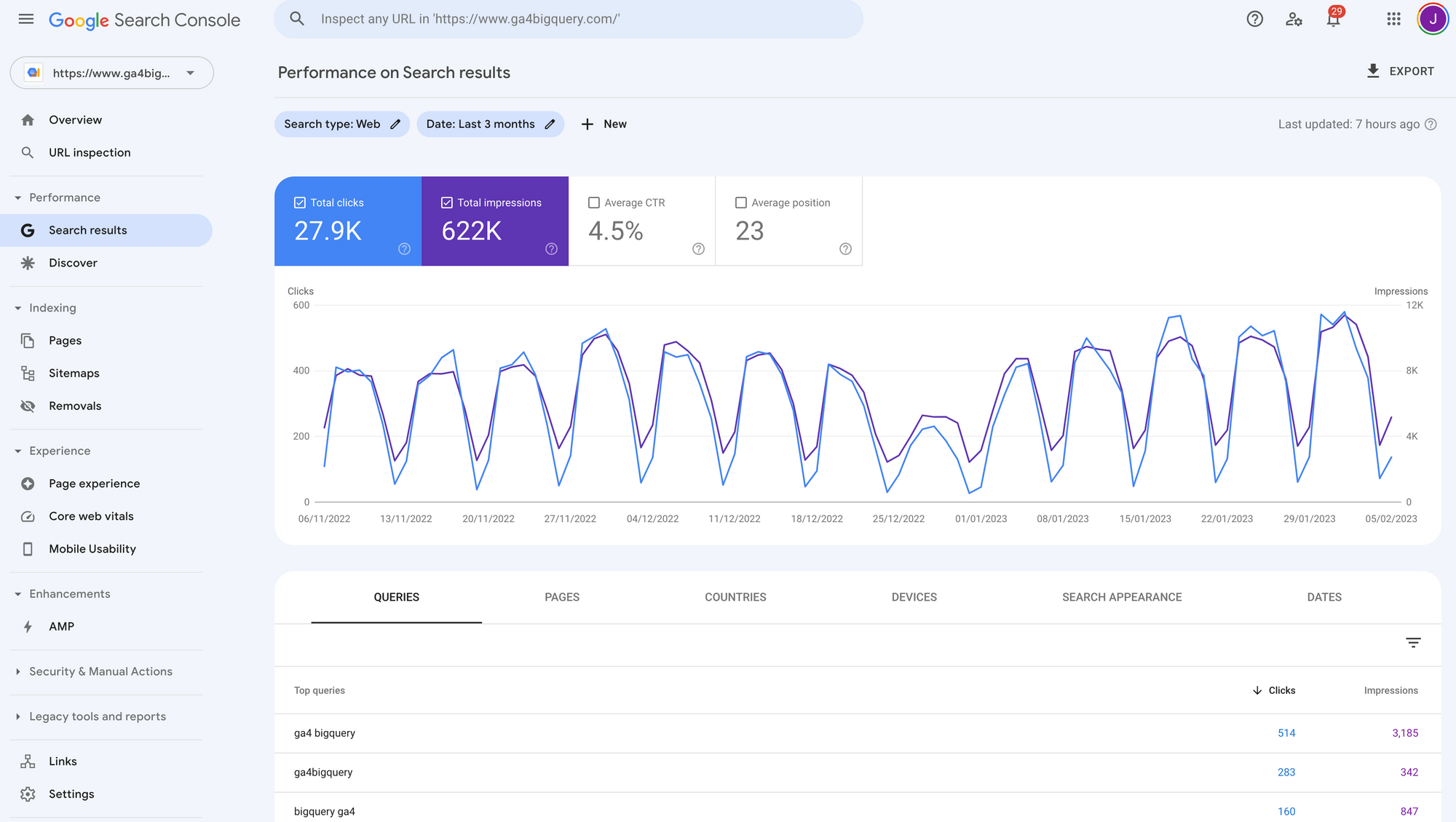Screen dimensions: 1456x822
Task: Check the Average CTR checkbox
Action: point(594,202)
